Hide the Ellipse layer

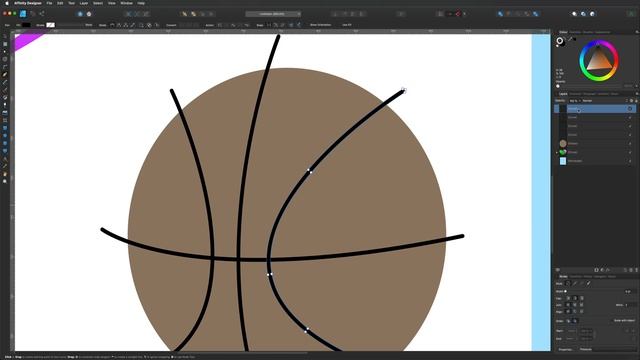(630, 144)
